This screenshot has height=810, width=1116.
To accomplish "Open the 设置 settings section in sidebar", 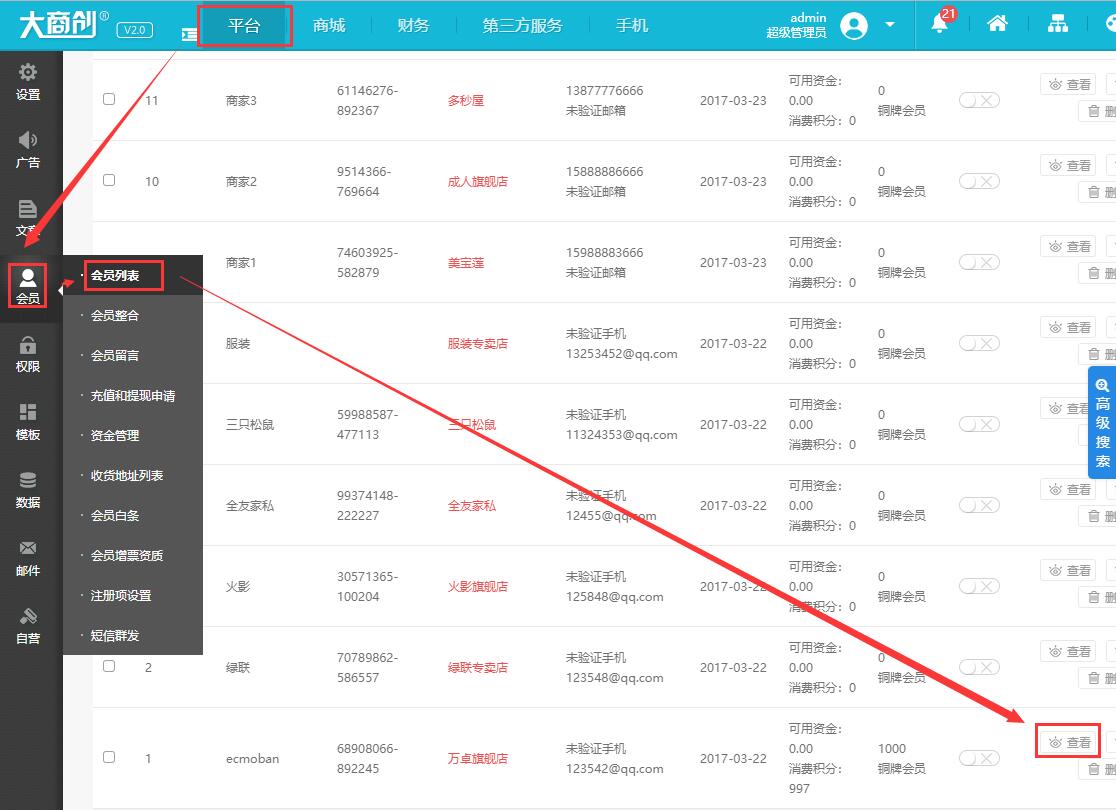I will coord(29,82).
